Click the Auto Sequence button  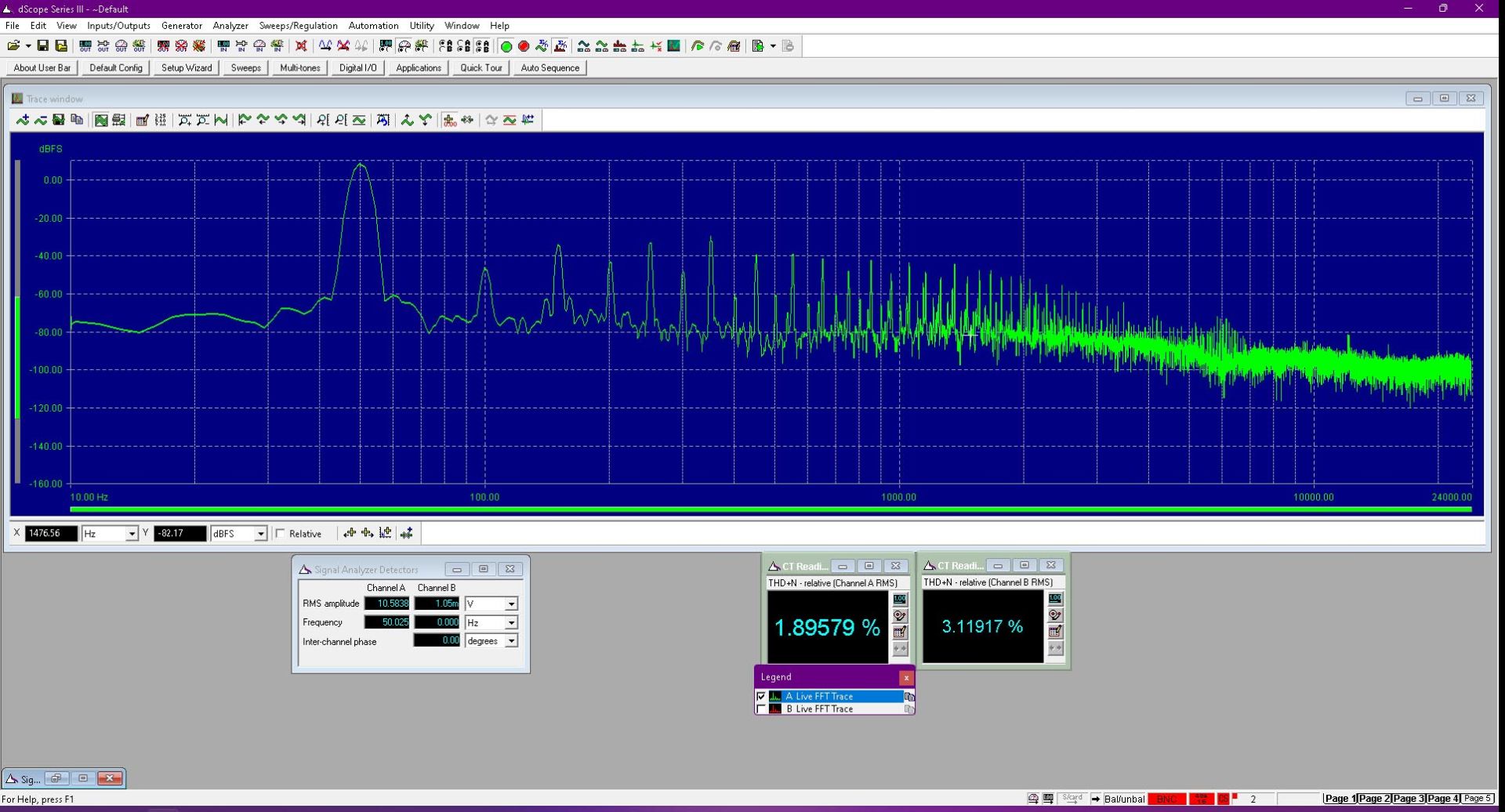click(550, 68)
